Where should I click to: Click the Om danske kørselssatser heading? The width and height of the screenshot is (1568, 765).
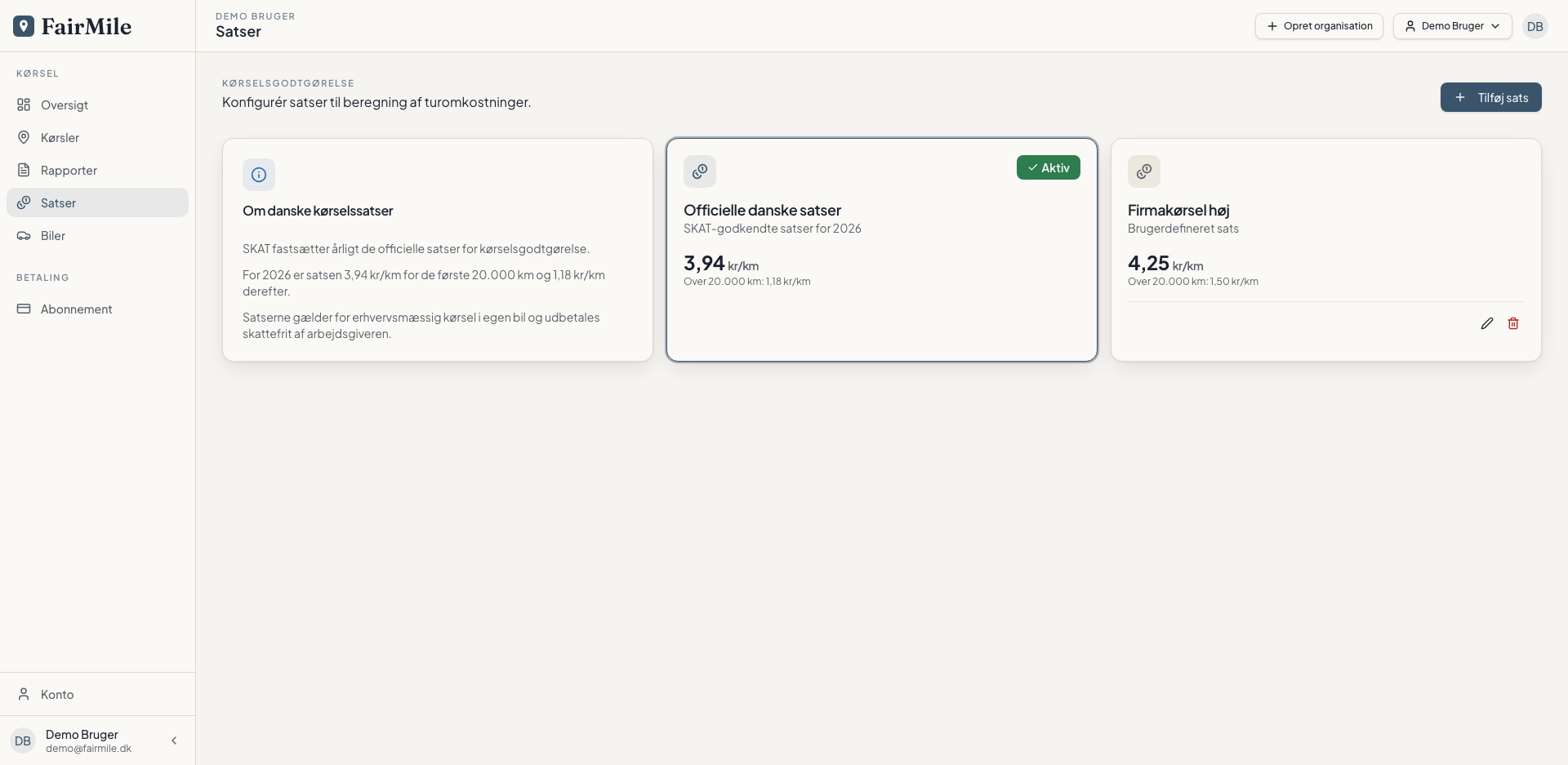318,211
